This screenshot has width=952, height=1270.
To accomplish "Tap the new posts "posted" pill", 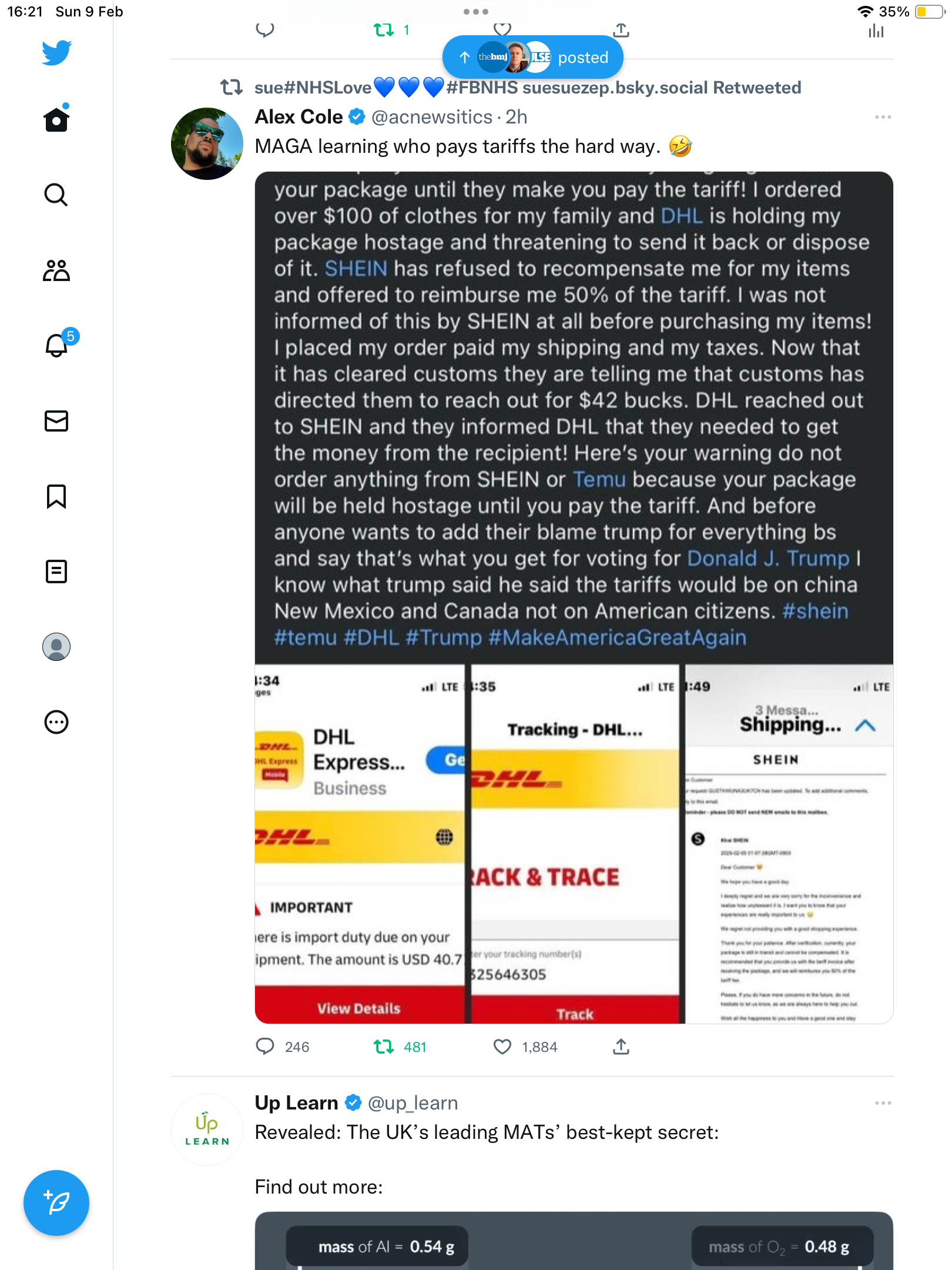I will coord(532,57).
